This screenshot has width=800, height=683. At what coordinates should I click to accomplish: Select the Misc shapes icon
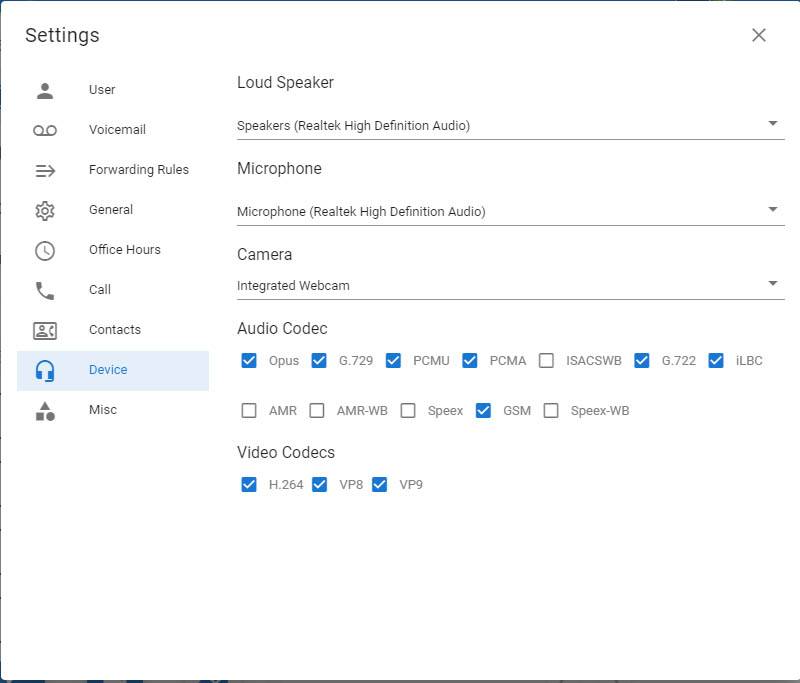45,410
